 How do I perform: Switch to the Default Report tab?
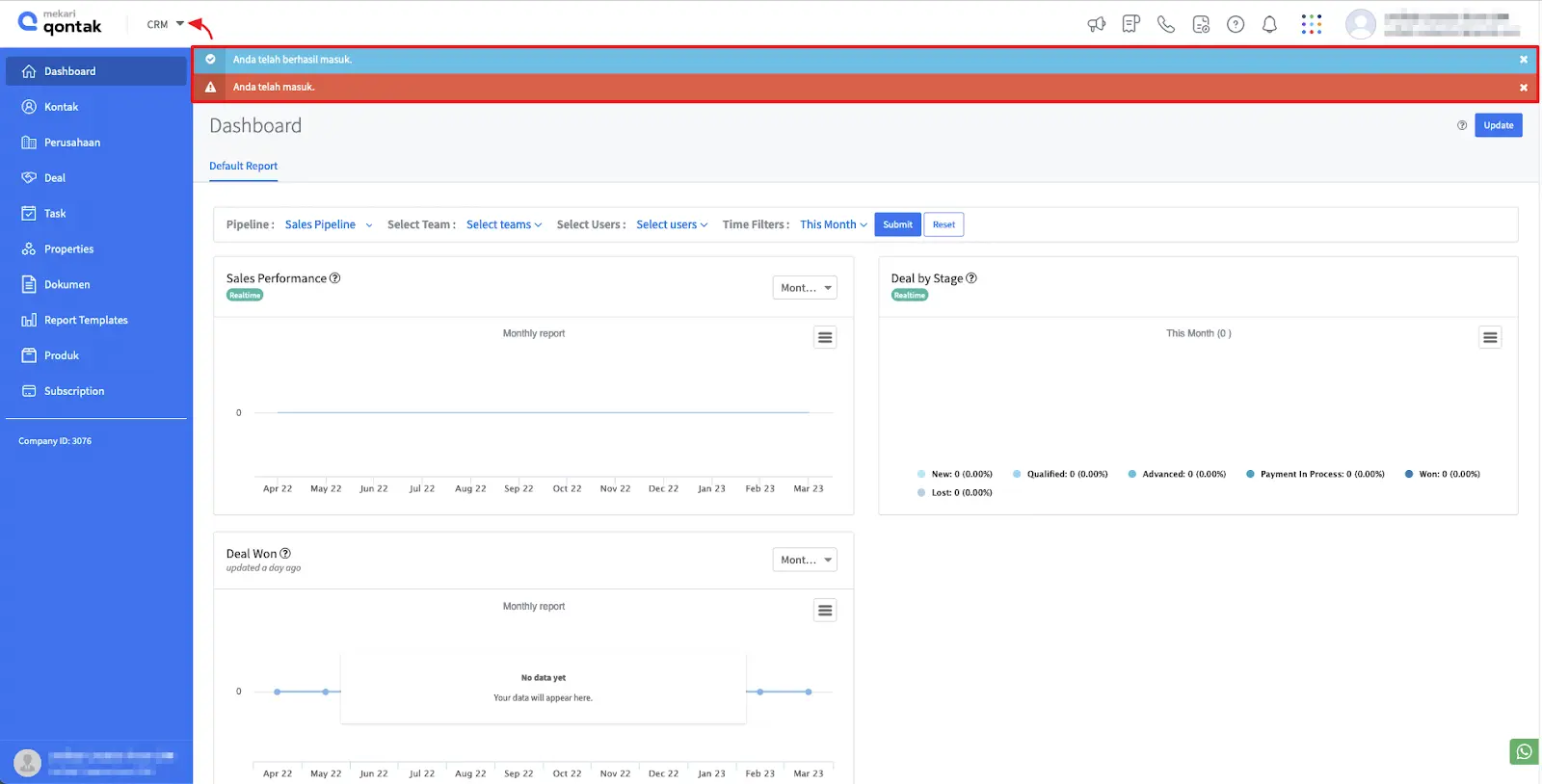243,166
